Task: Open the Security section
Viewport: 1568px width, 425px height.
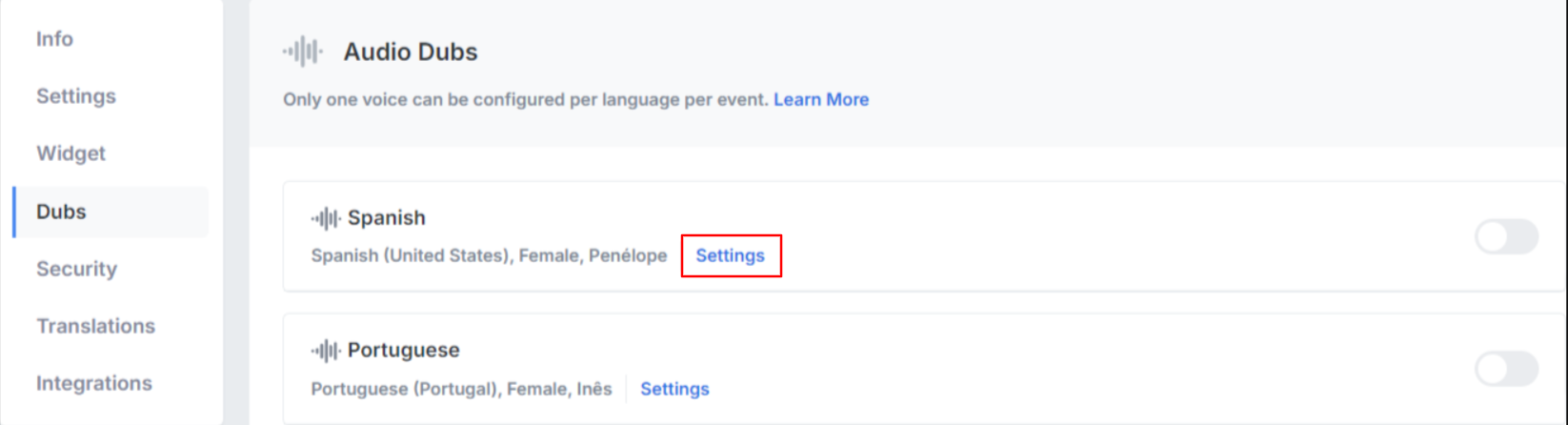Action: 76,269
